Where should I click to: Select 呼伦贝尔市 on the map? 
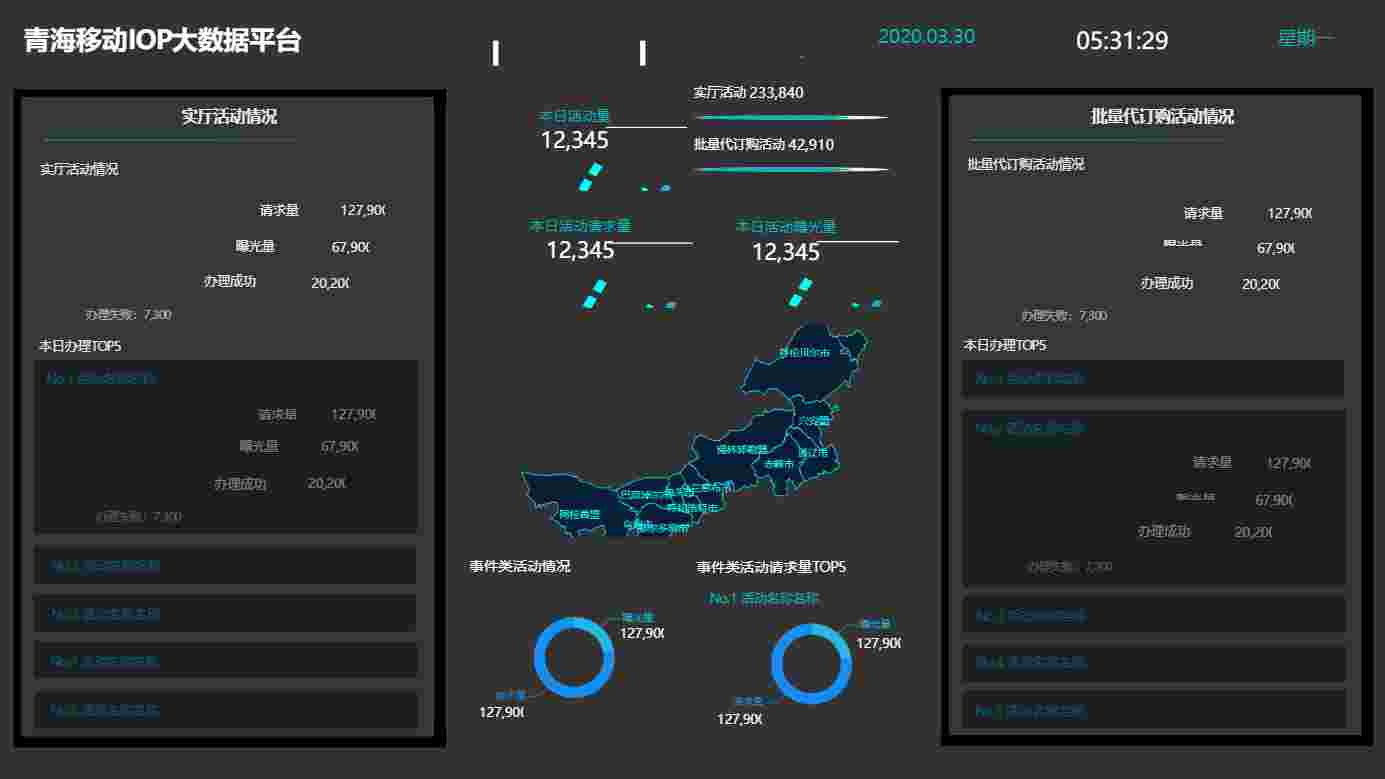click(805, 352)
